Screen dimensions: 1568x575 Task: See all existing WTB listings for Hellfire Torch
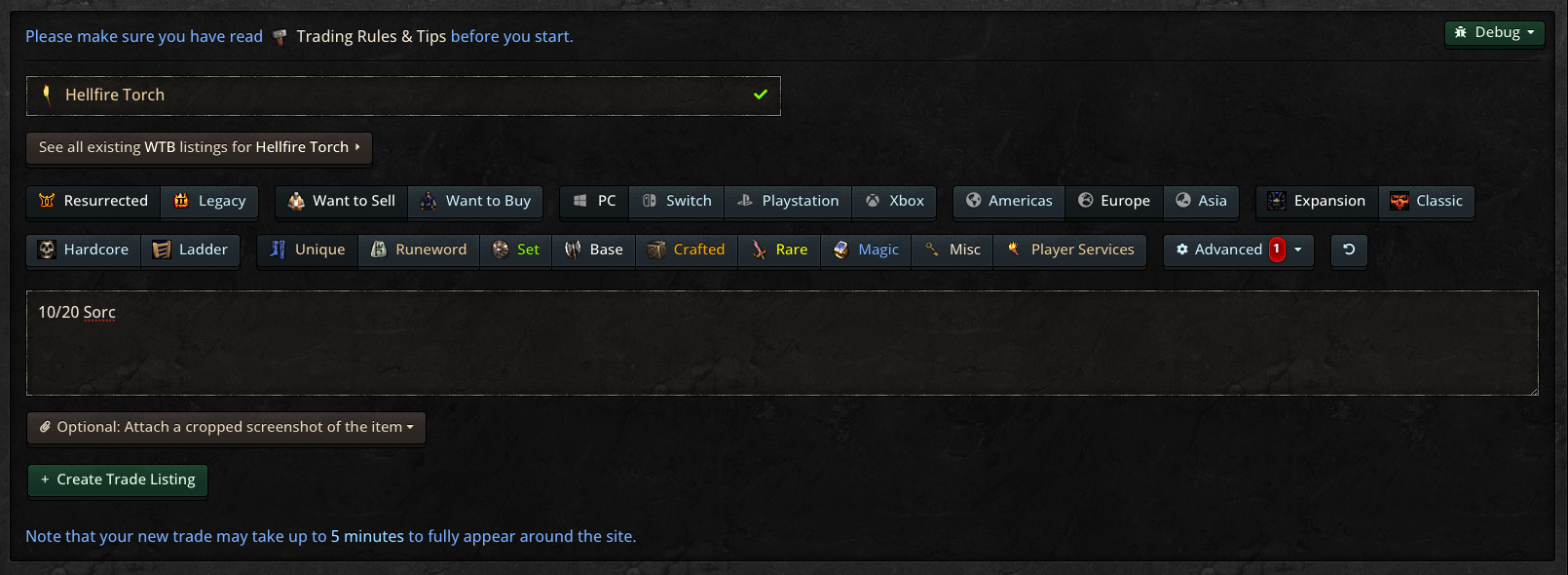point(199,147)
